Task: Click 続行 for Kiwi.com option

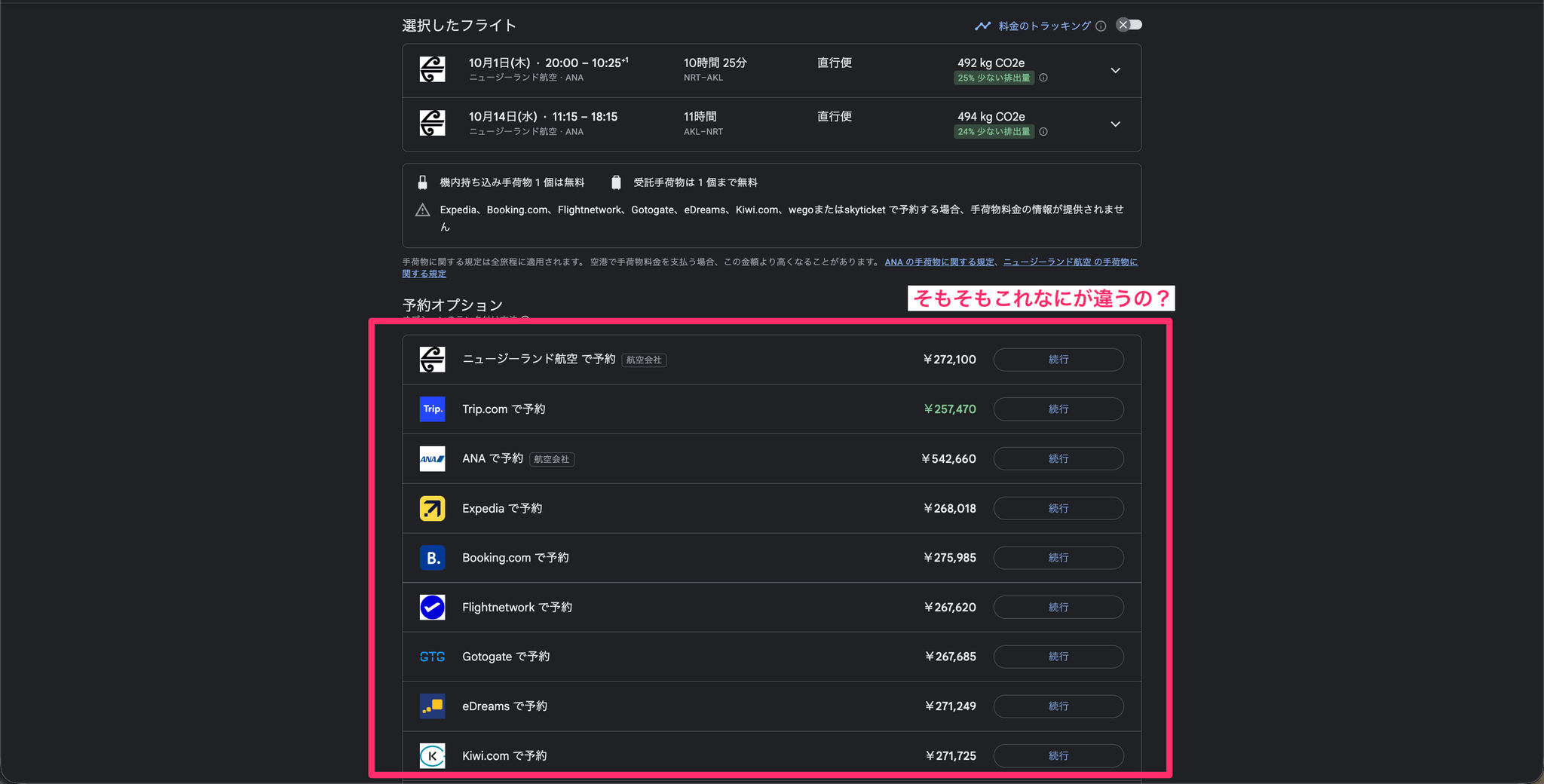Action: (1058, 755)
